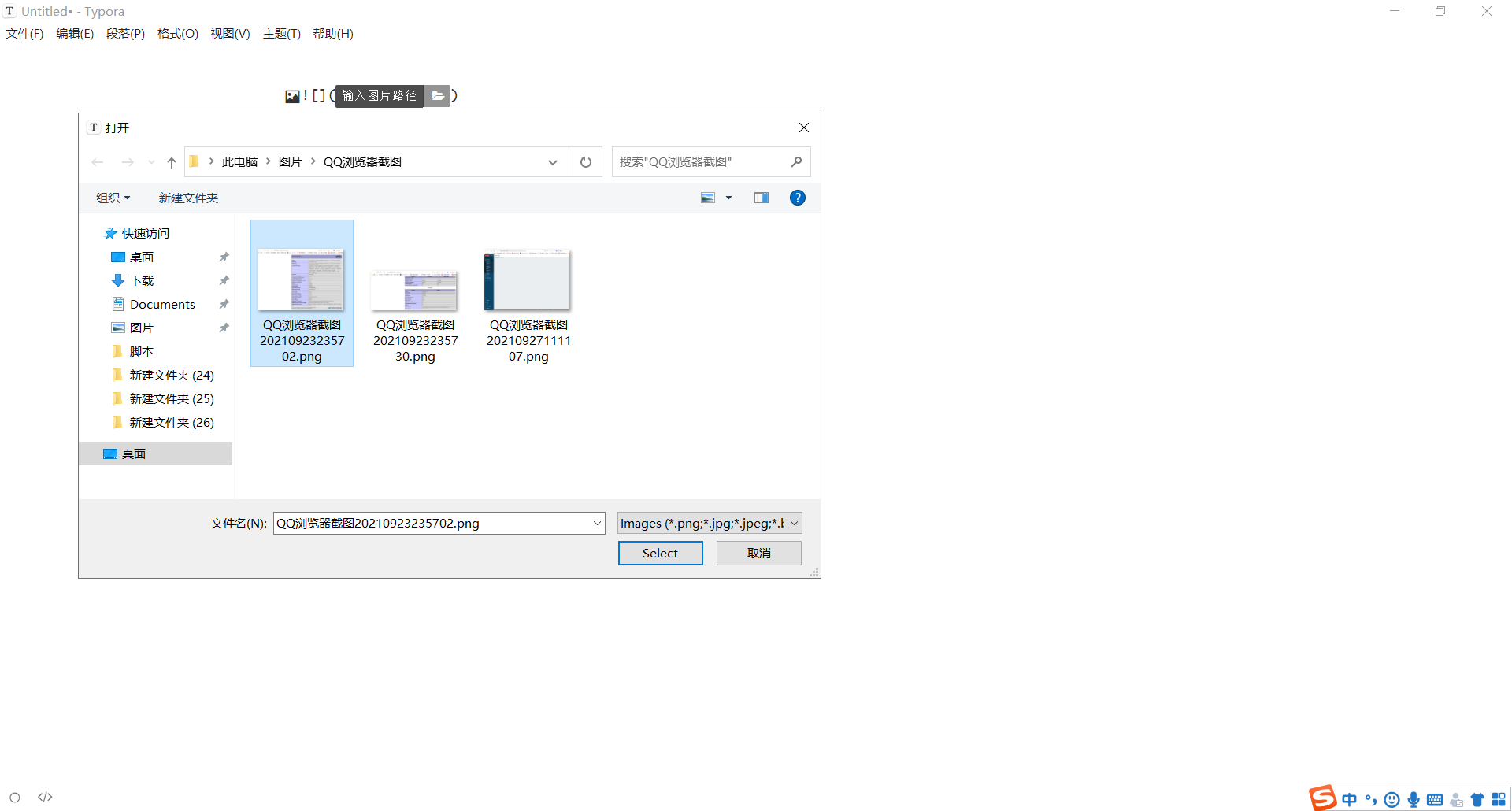Click the 取消 cancel button
Screen dimensions: 1512x811
tap(758, 554)
